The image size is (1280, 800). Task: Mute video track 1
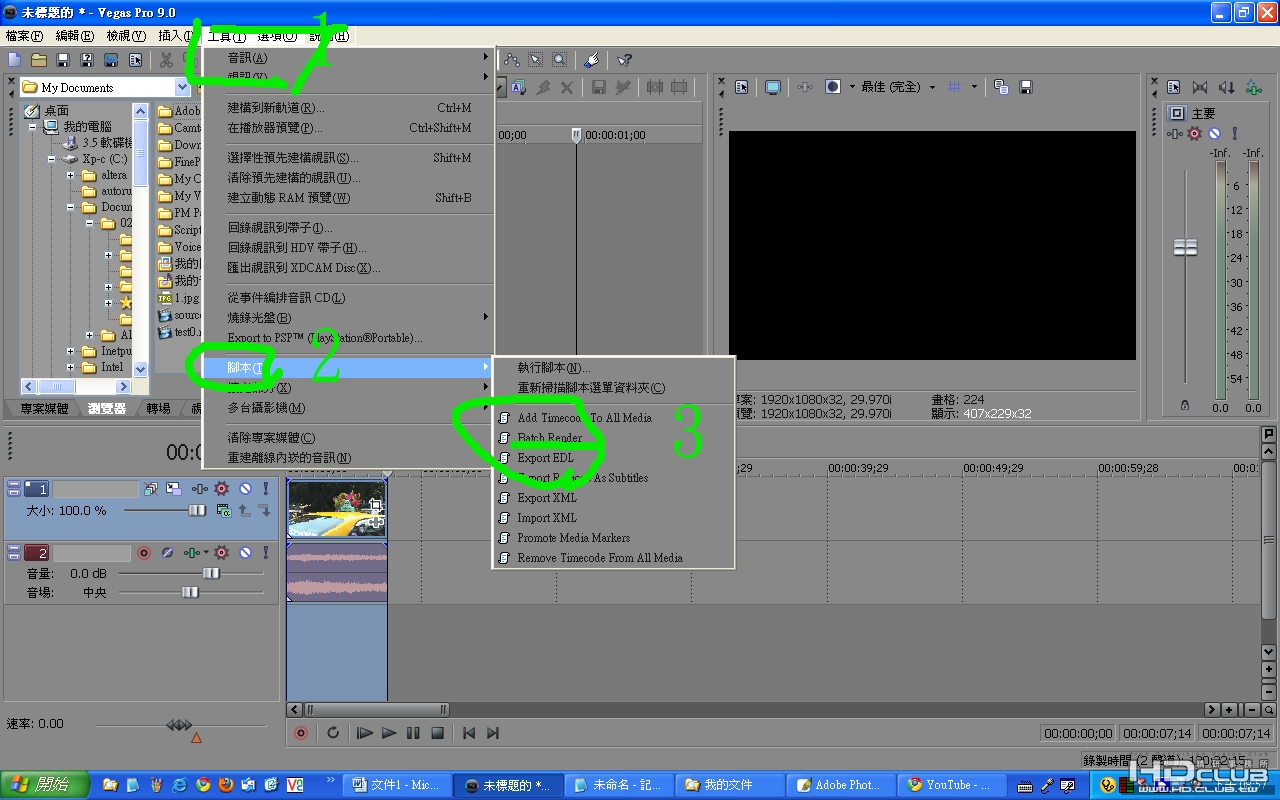click(x=245, y=489)
